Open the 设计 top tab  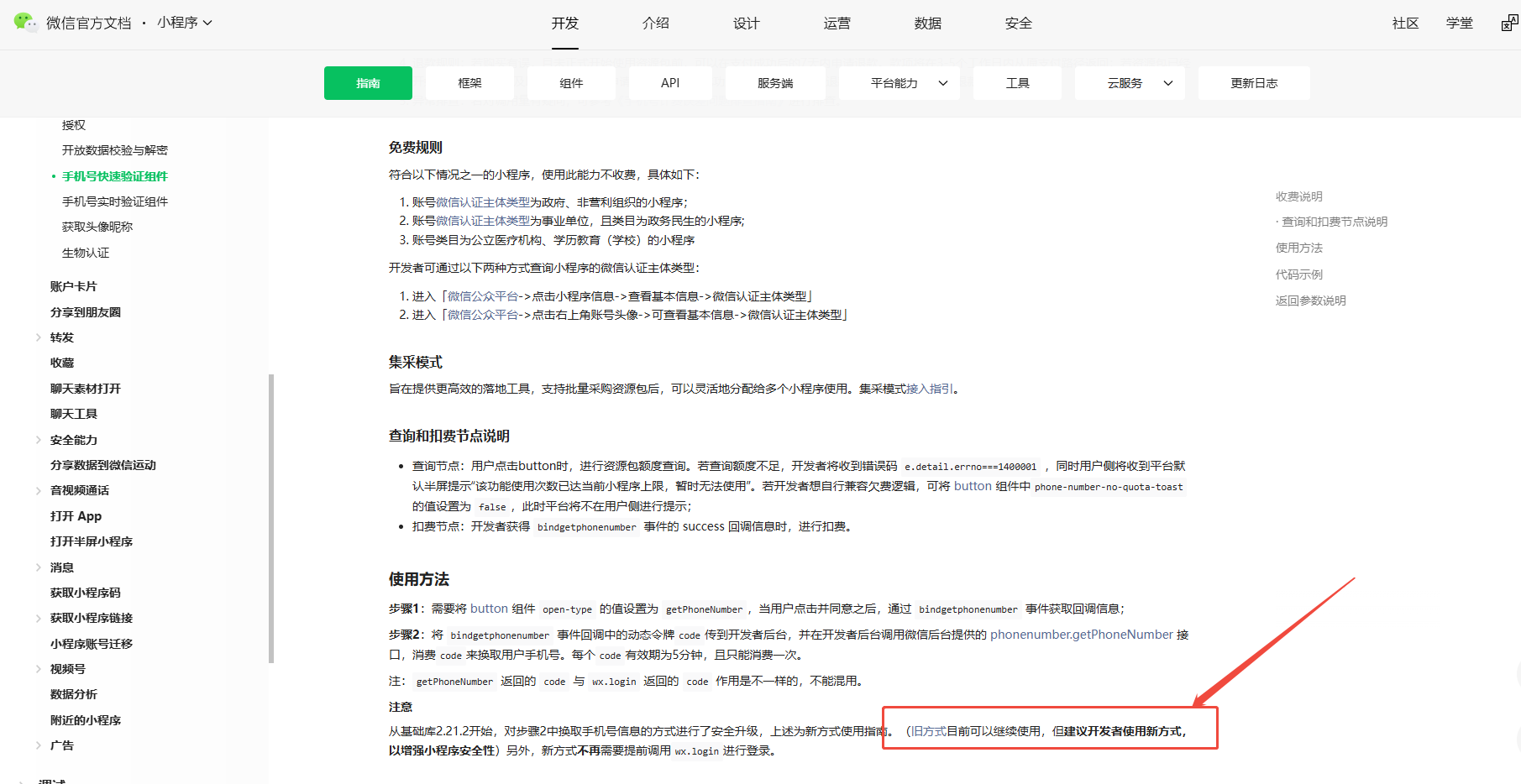pyautogui.click(x=747, y=24)
